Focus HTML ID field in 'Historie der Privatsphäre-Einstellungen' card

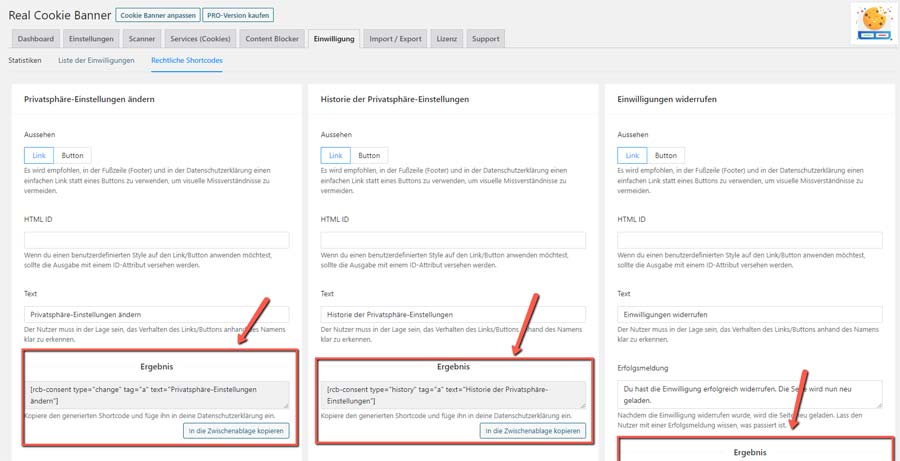[x=453, y=240]
